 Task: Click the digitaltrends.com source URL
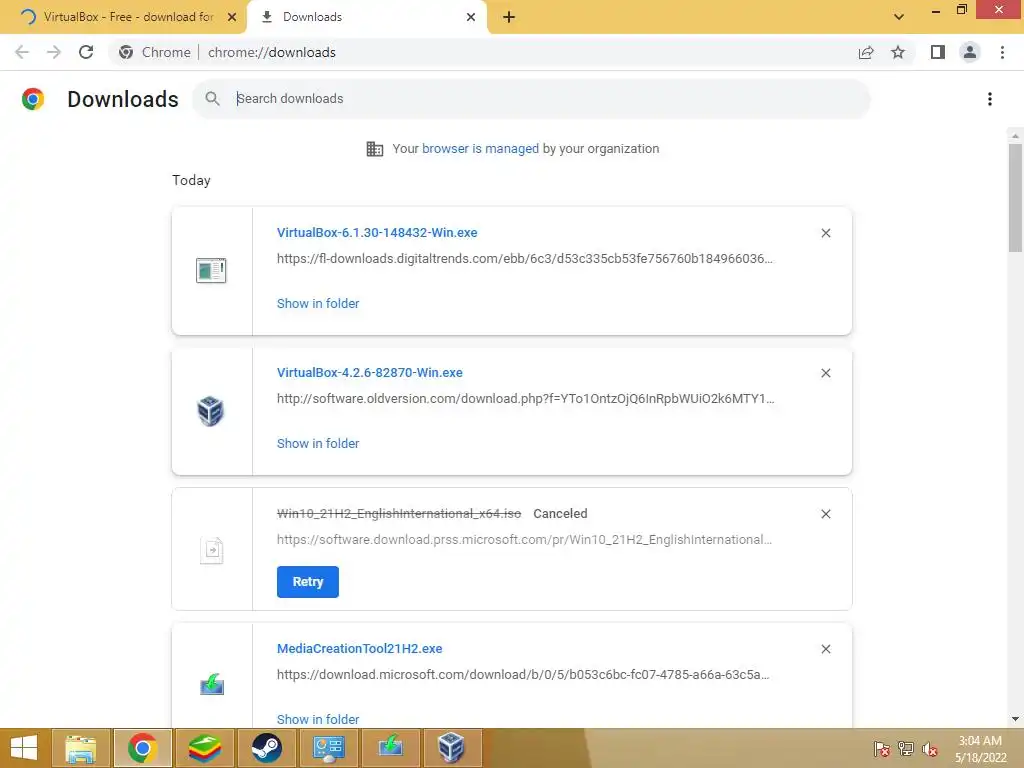(524, 259)
